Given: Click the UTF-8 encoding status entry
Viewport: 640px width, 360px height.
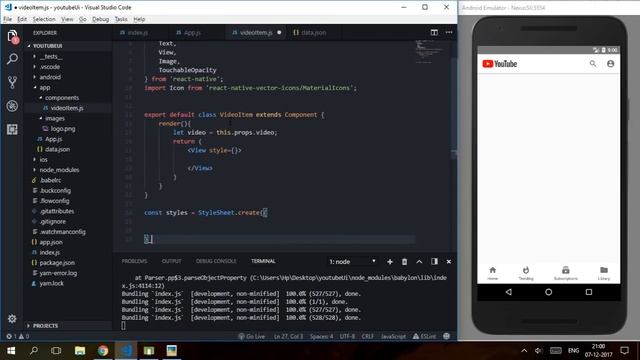Looking at the screenshot, I should (x=347, y=336).
